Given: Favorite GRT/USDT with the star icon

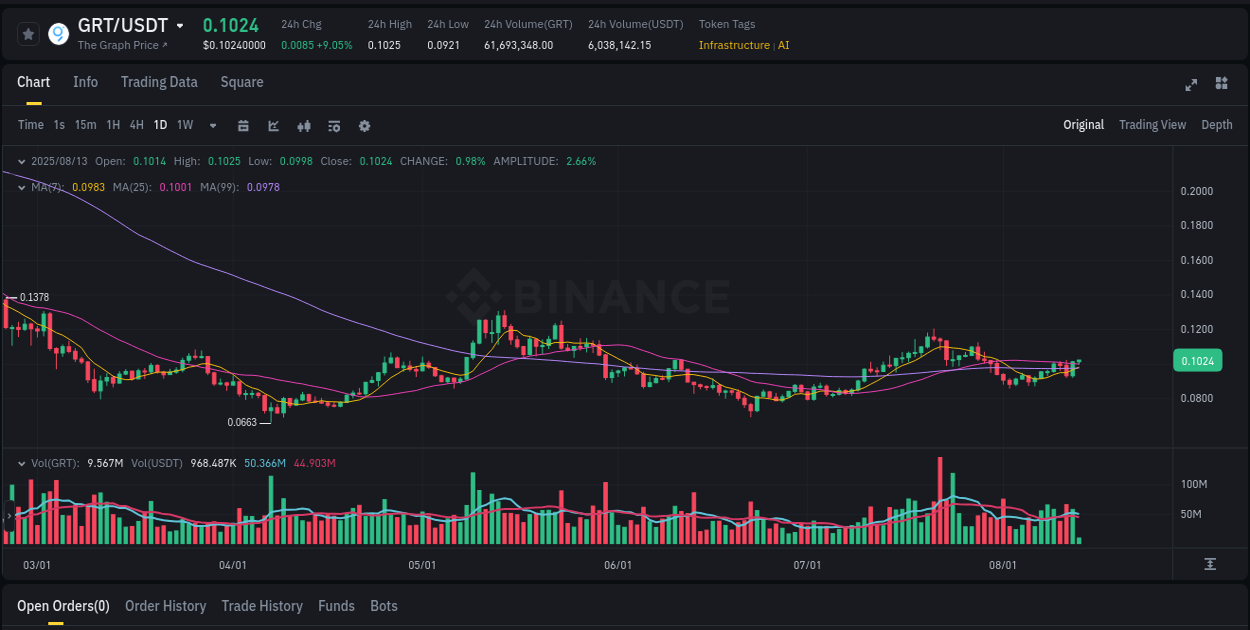Looking at the screenshot, I should [28, 33].
